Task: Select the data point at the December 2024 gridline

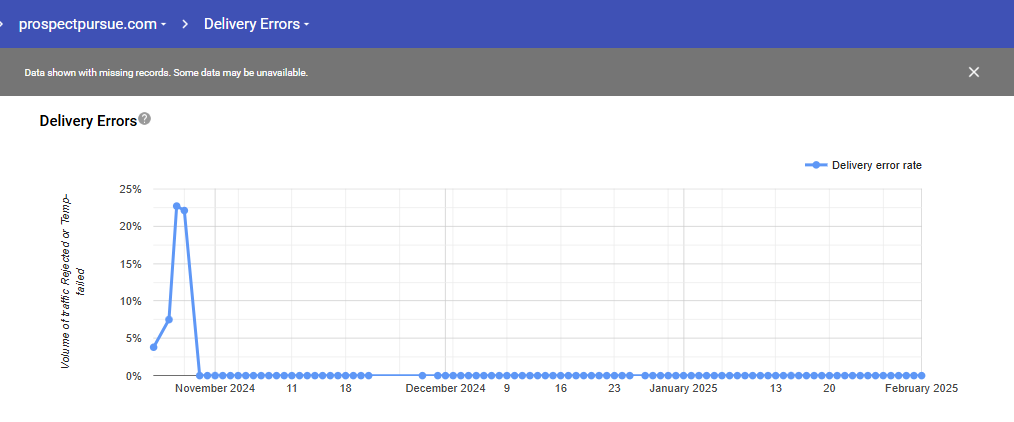Action: coord(446,376)
